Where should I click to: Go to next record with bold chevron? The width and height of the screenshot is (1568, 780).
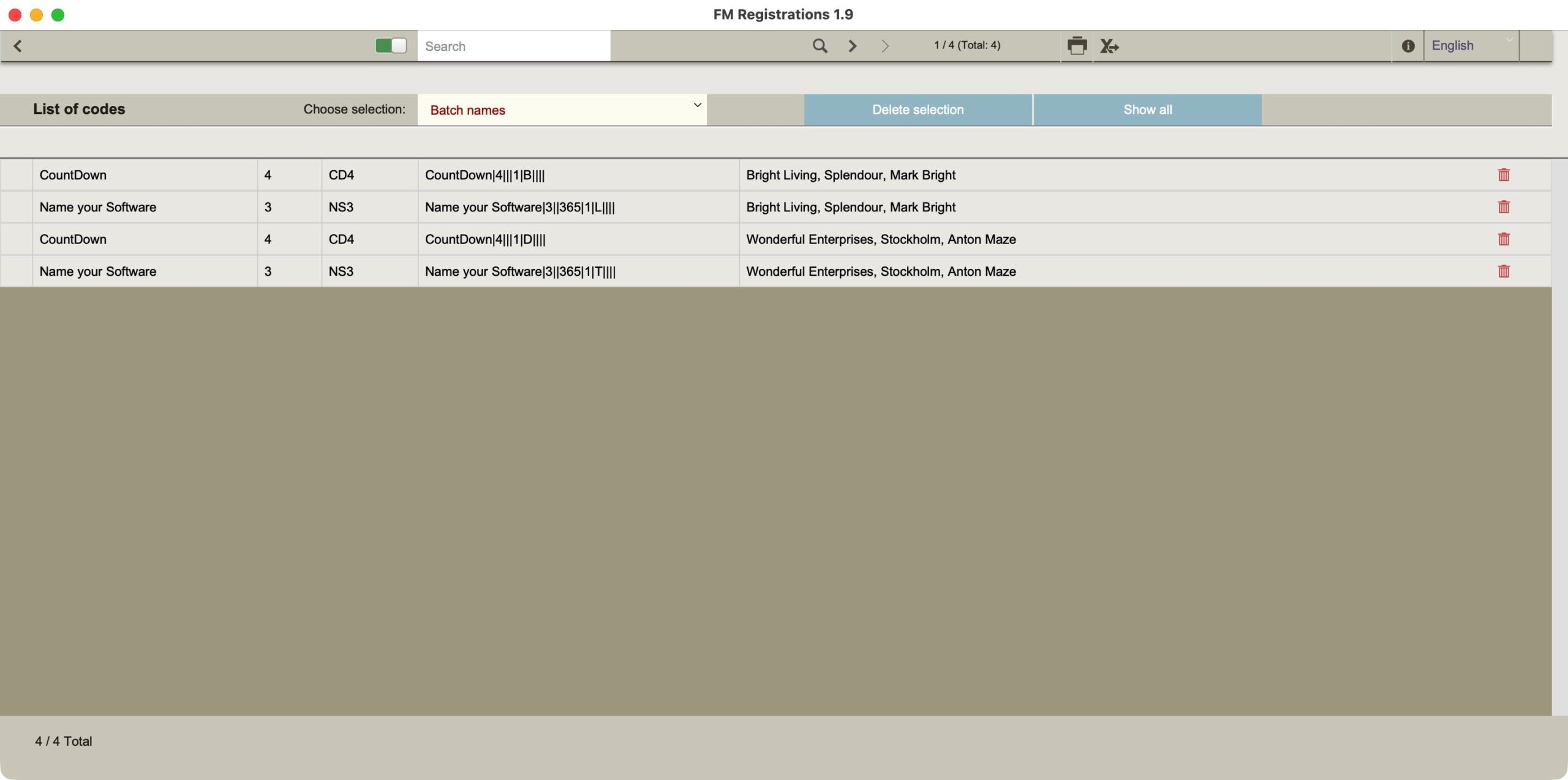(852, 46)
